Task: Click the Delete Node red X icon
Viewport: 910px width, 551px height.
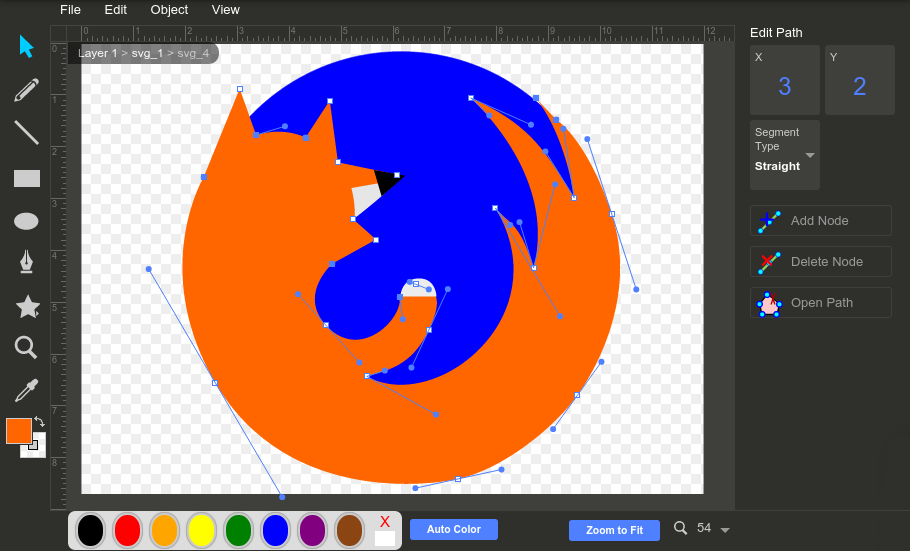Action: point(769,262)
